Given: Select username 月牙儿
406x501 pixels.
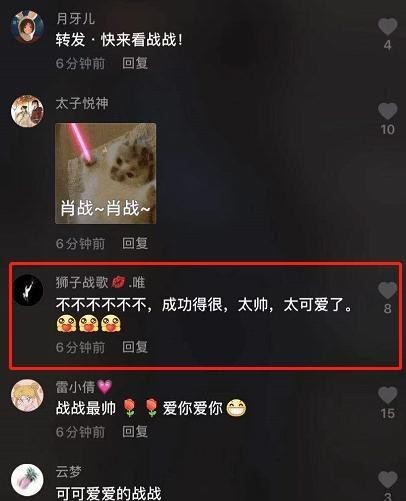Looking at the screenshot, I should click(75, 18).
